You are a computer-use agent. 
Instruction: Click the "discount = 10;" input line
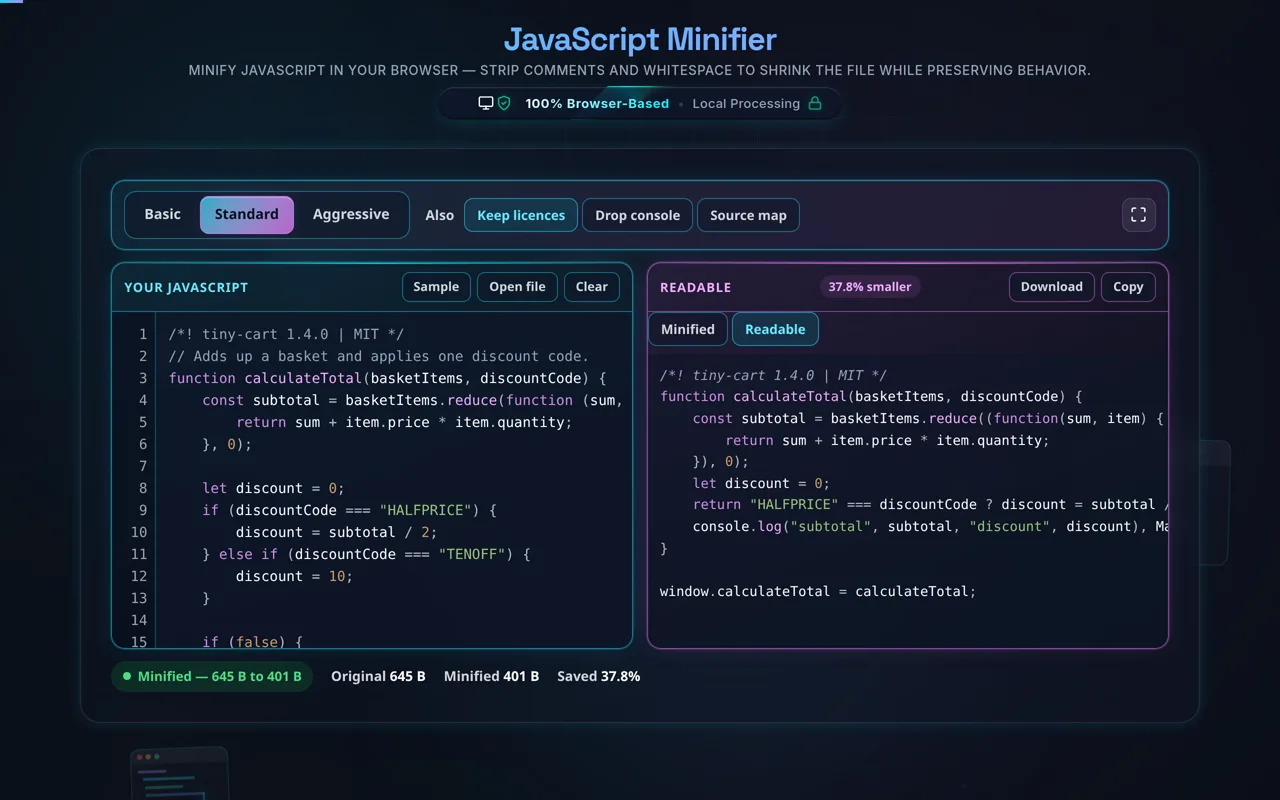tap(294, 576)
